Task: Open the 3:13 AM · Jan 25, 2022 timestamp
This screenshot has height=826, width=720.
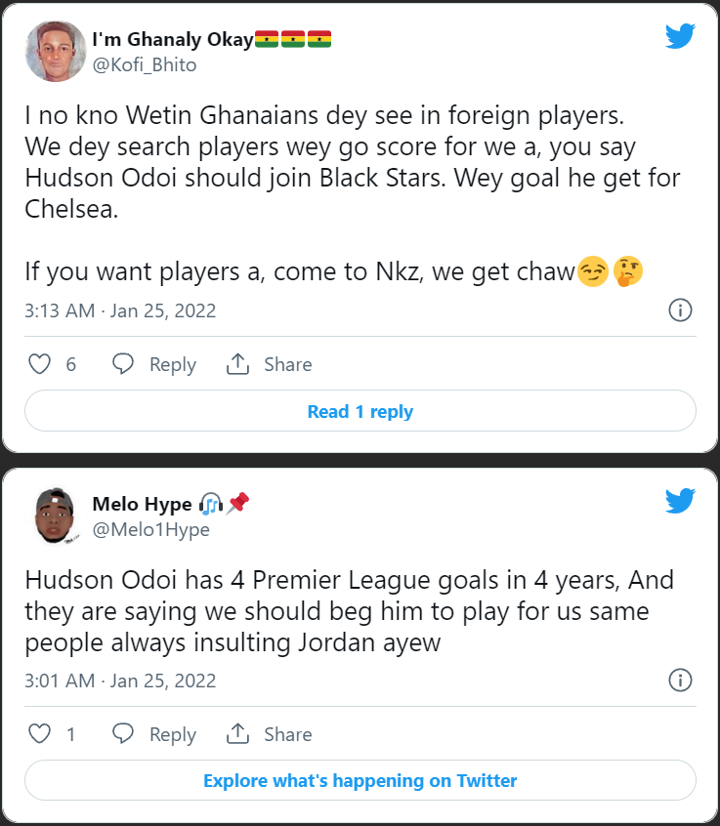Action: pos(120,310)
